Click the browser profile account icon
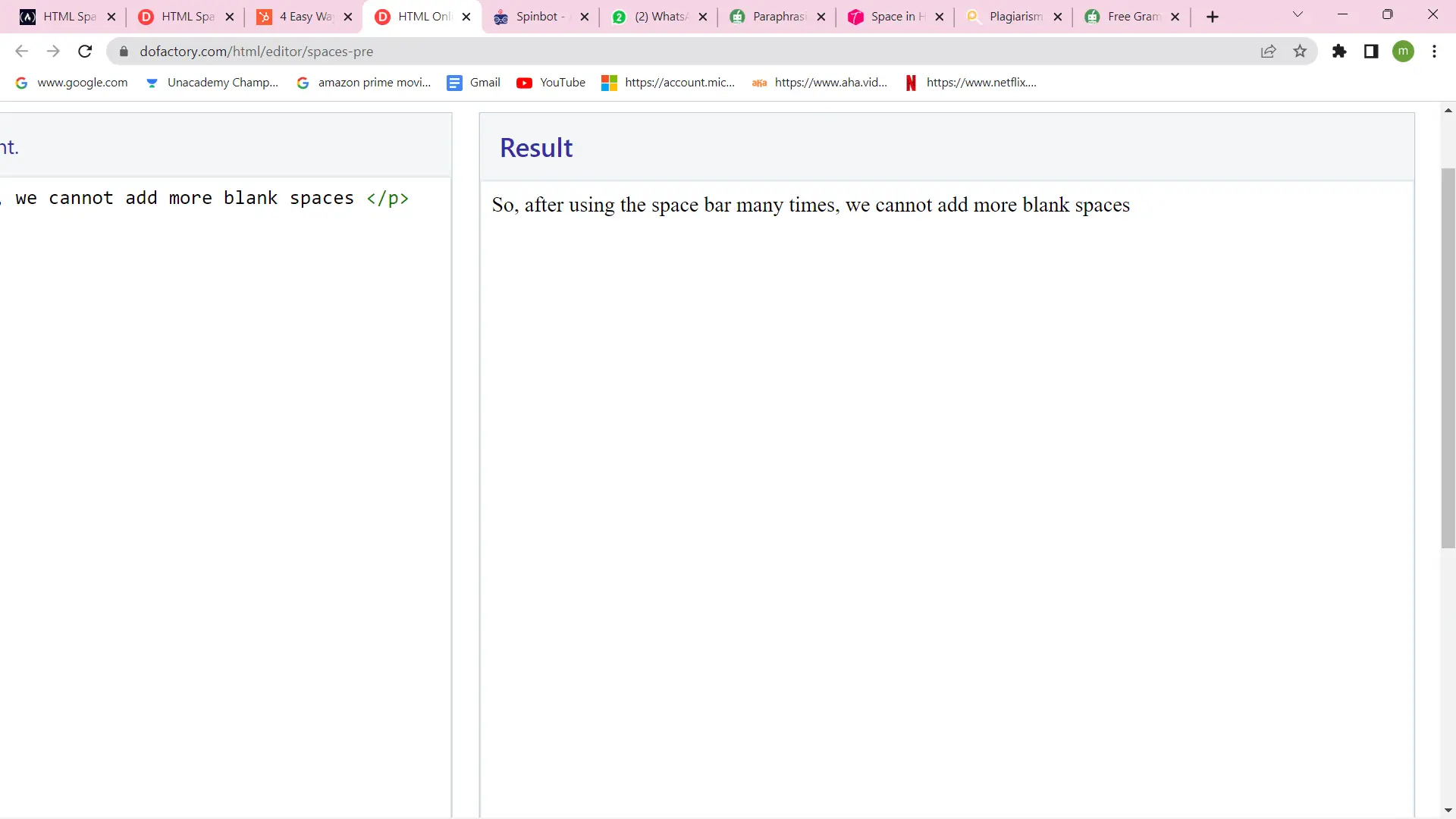Image resolution: width=1456 pixels, height=819 pixels. pos(1405,51)
